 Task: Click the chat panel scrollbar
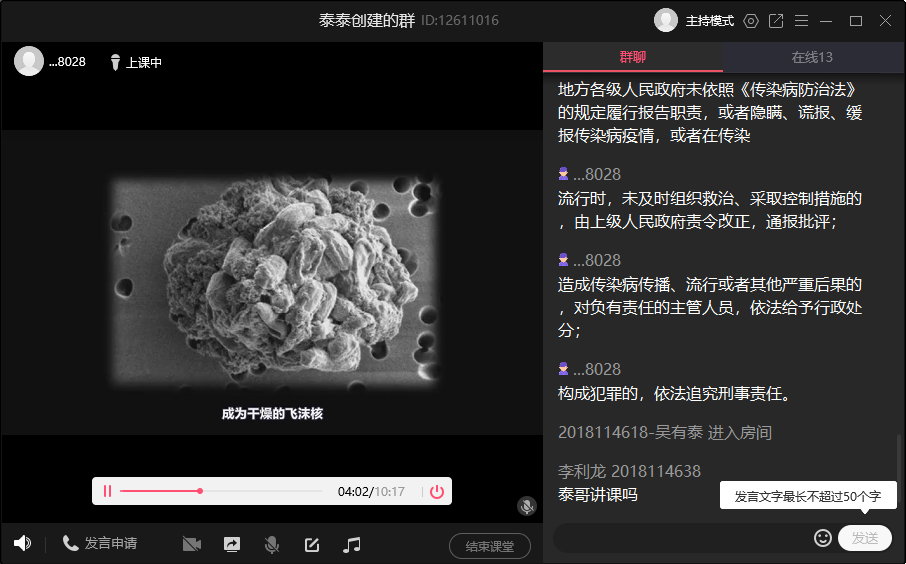click(898, 468)
